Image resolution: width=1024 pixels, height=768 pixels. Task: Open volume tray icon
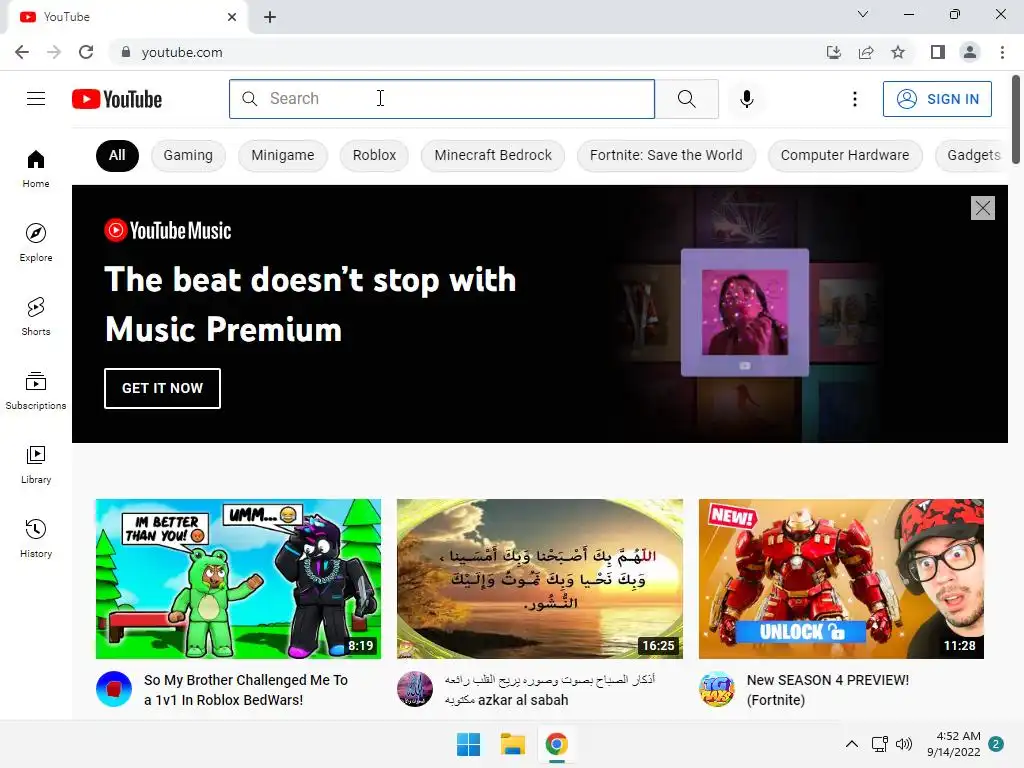point(904,744)
